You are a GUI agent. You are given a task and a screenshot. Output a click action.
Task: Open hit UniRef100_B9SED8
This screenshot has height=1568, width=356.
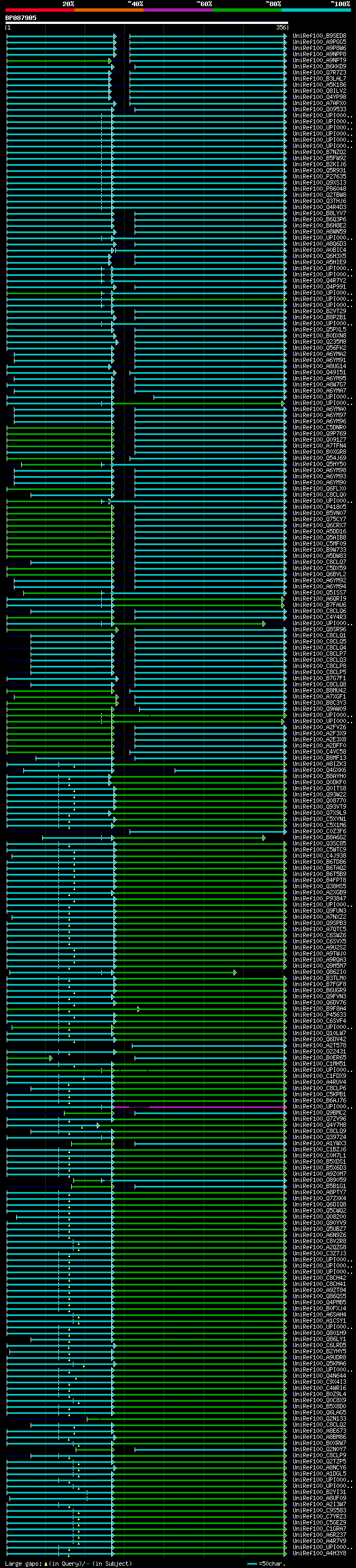tap(319, 36)
